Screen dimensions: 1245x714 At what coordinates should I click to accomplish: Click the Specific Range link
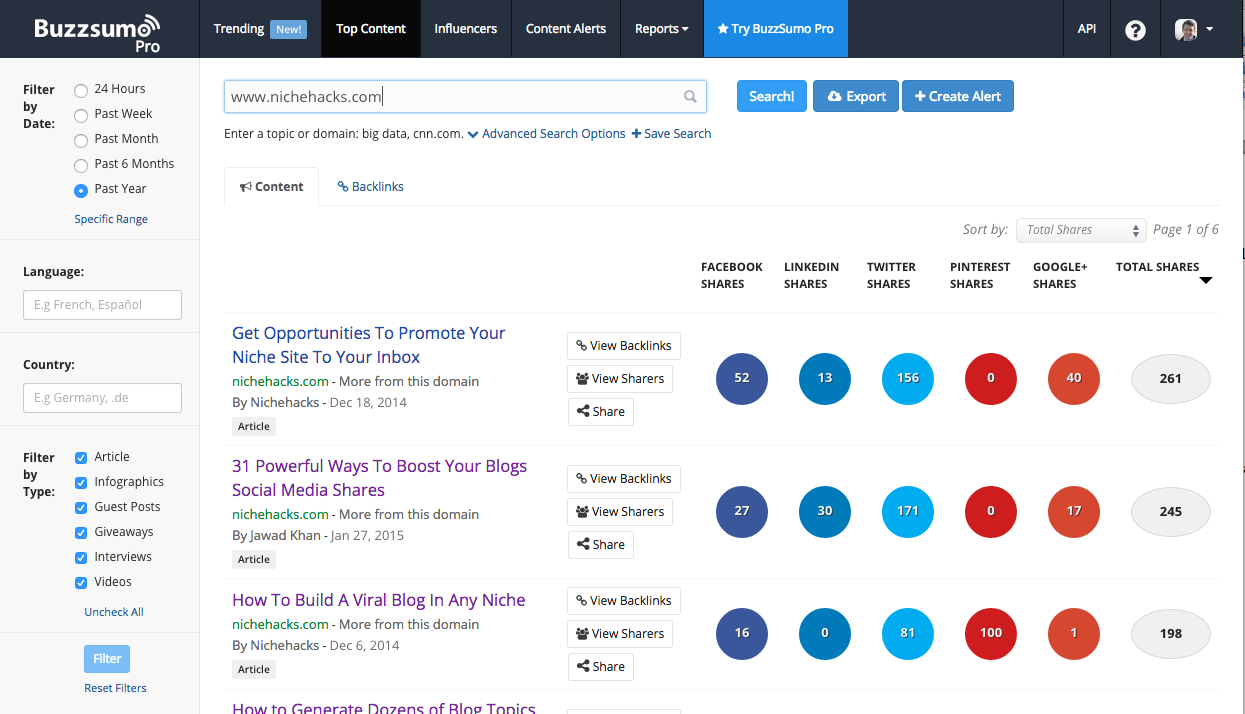111,219
